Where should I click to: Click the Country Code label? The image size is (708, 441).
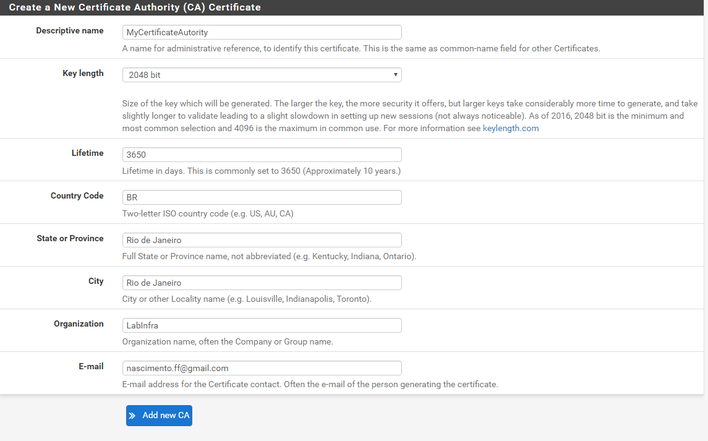point(77,195)
